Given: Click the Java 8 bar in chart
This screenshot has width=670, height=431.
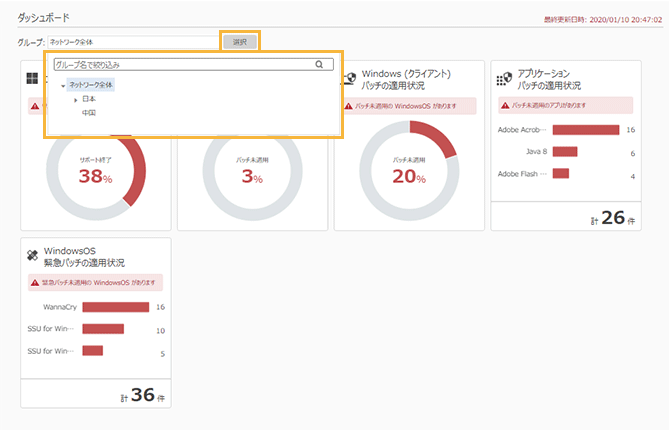Looking at the screenshot, I should click(565, 152).
